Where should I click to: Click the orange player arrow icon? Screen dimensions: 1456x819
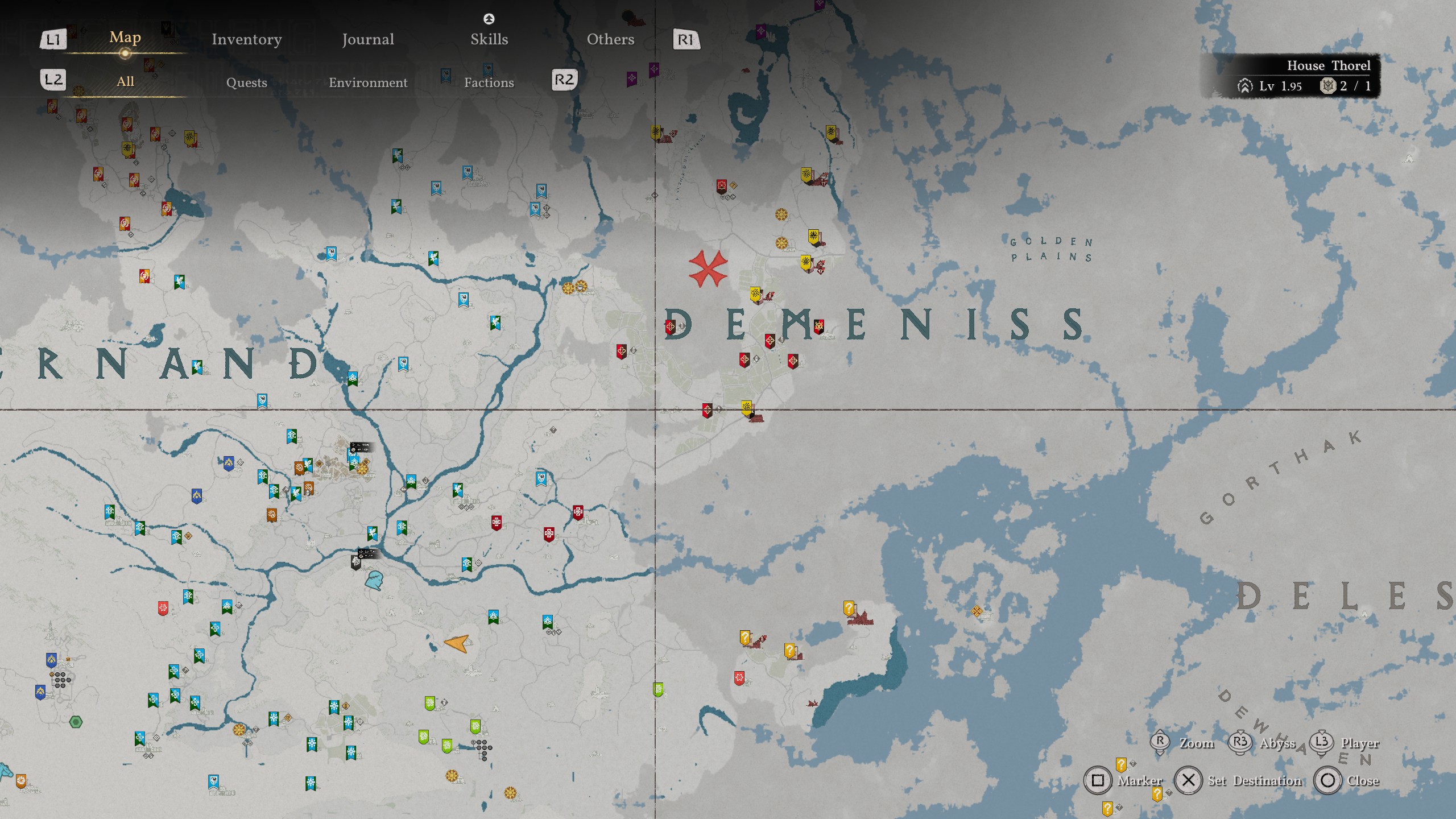457,643
